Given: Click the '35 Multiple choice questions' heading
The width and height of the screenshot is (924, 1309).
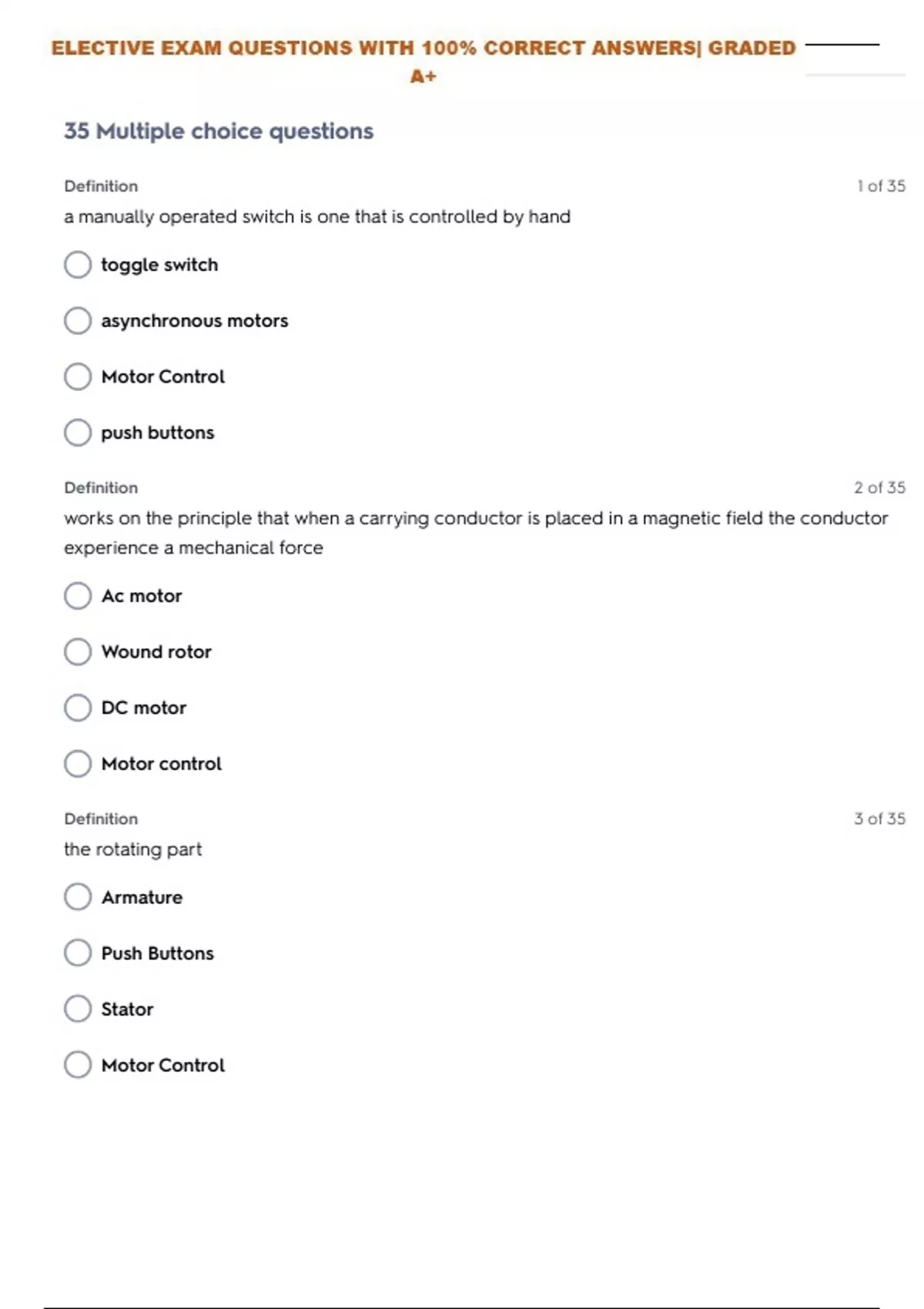Looking at the screenshot, I should coord(219,132).
